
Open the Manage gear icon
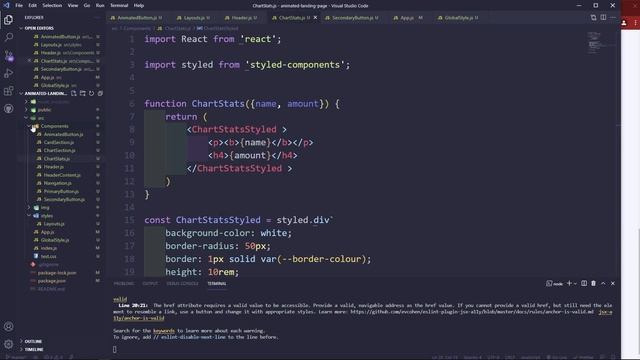click(8, 344)
